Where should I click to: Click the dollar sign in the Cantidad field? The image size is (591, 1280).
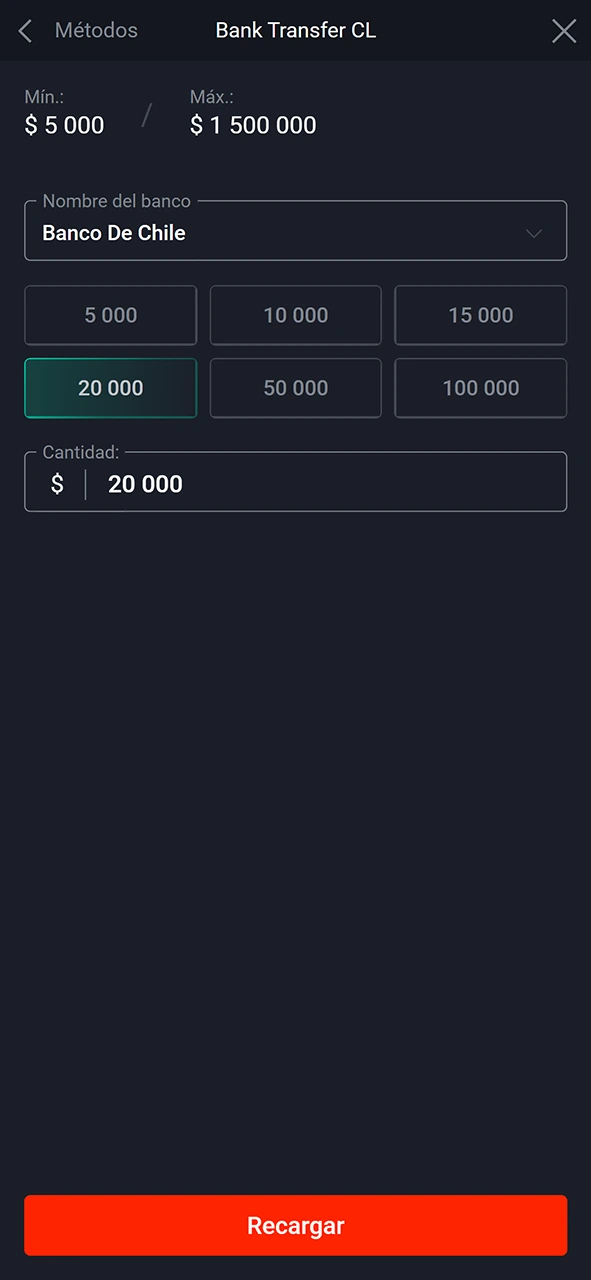57,484
